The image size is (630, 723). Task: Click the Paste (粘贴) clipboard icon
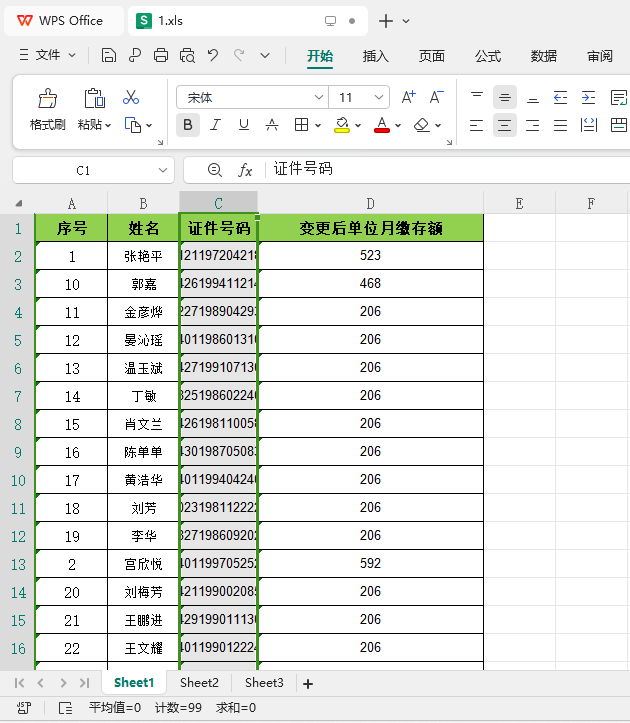click(95, 98)
